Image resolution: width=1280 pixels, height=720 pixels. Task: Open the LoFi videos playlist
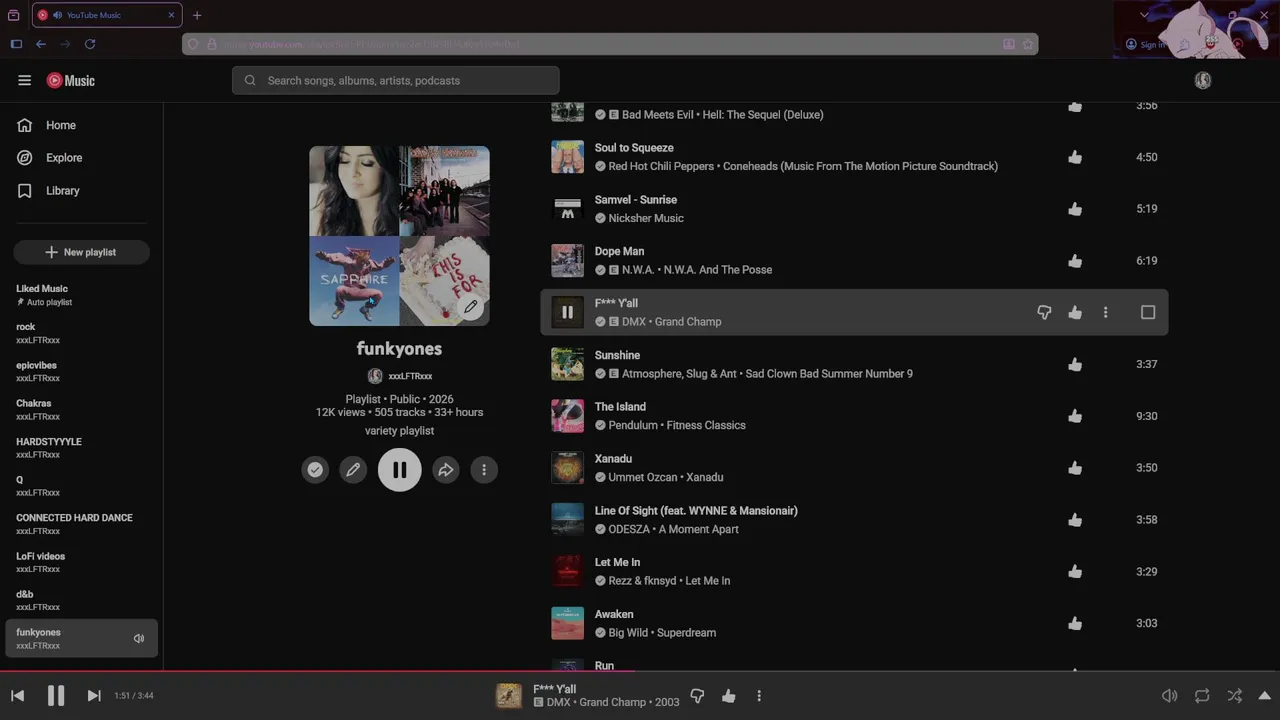click(x=81, y=562)
